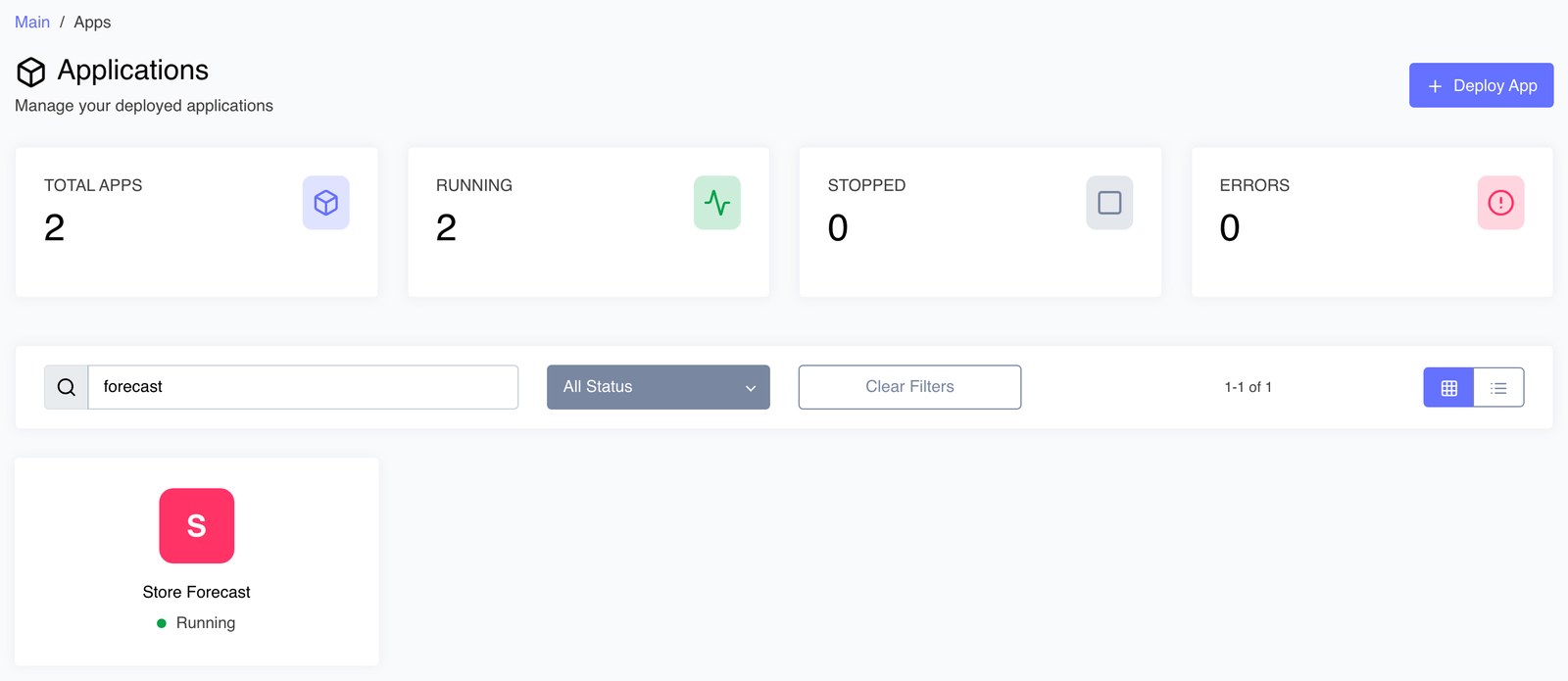
Task: Click the Applications cube icon in header
Action: (31, 72)
